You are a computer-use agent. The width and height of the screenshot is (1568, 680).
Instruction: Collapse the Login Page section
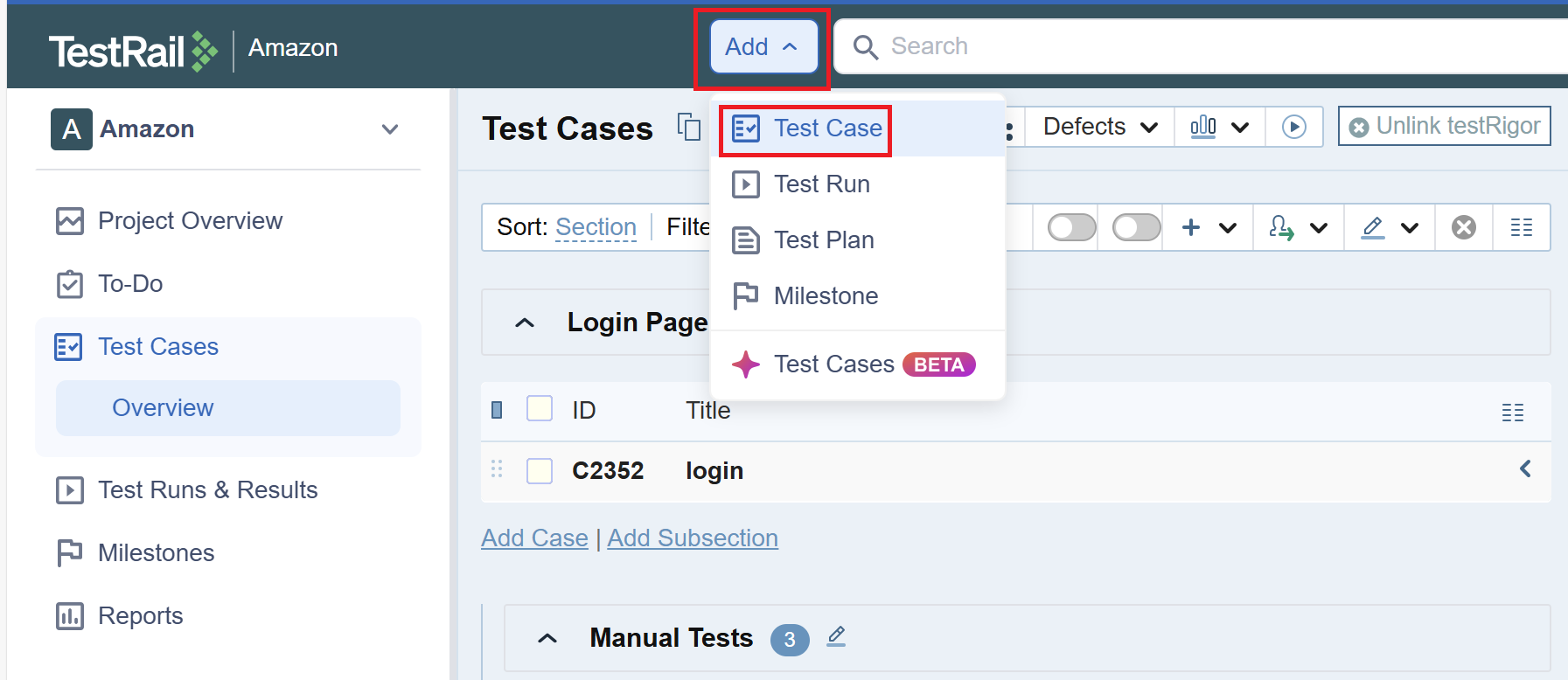click(x=525, y=323)
